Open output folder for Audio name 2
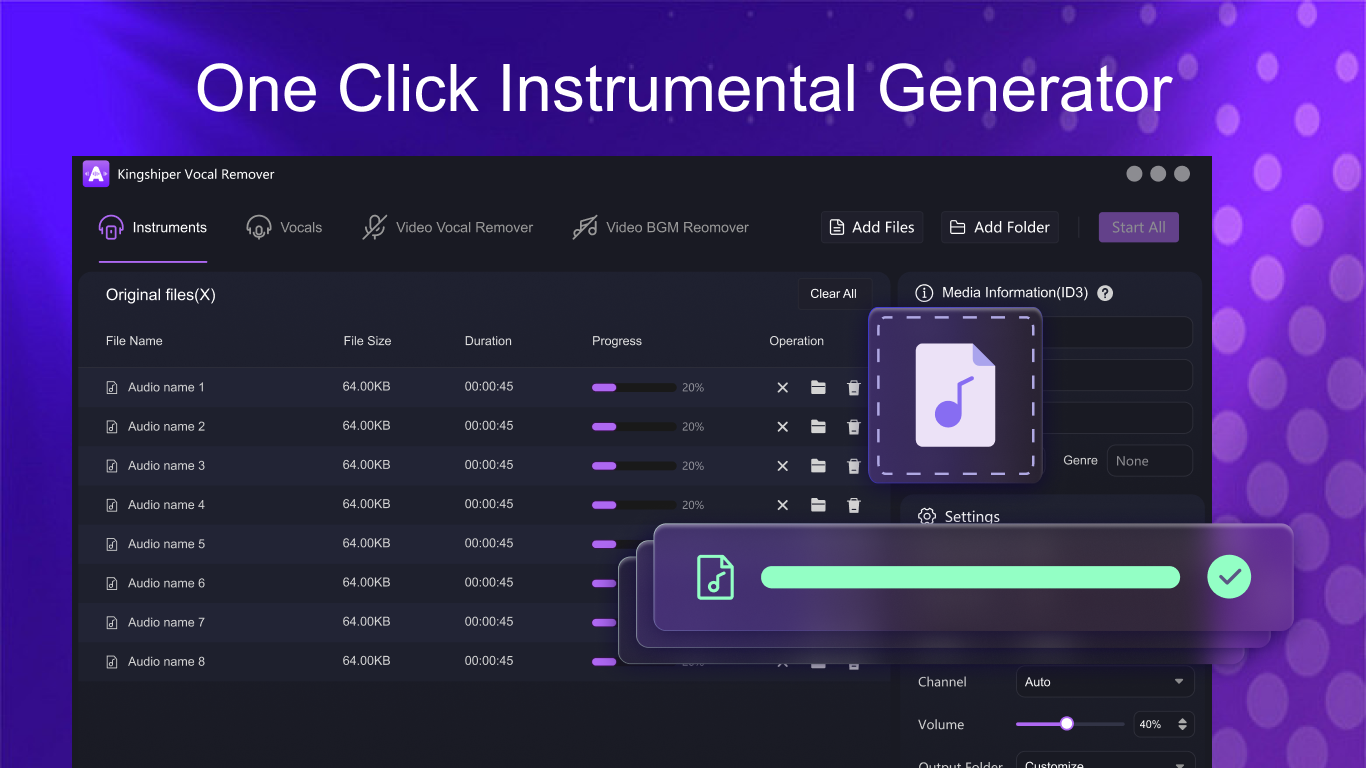Screen dimensions: 1366x768 (818, 426)
